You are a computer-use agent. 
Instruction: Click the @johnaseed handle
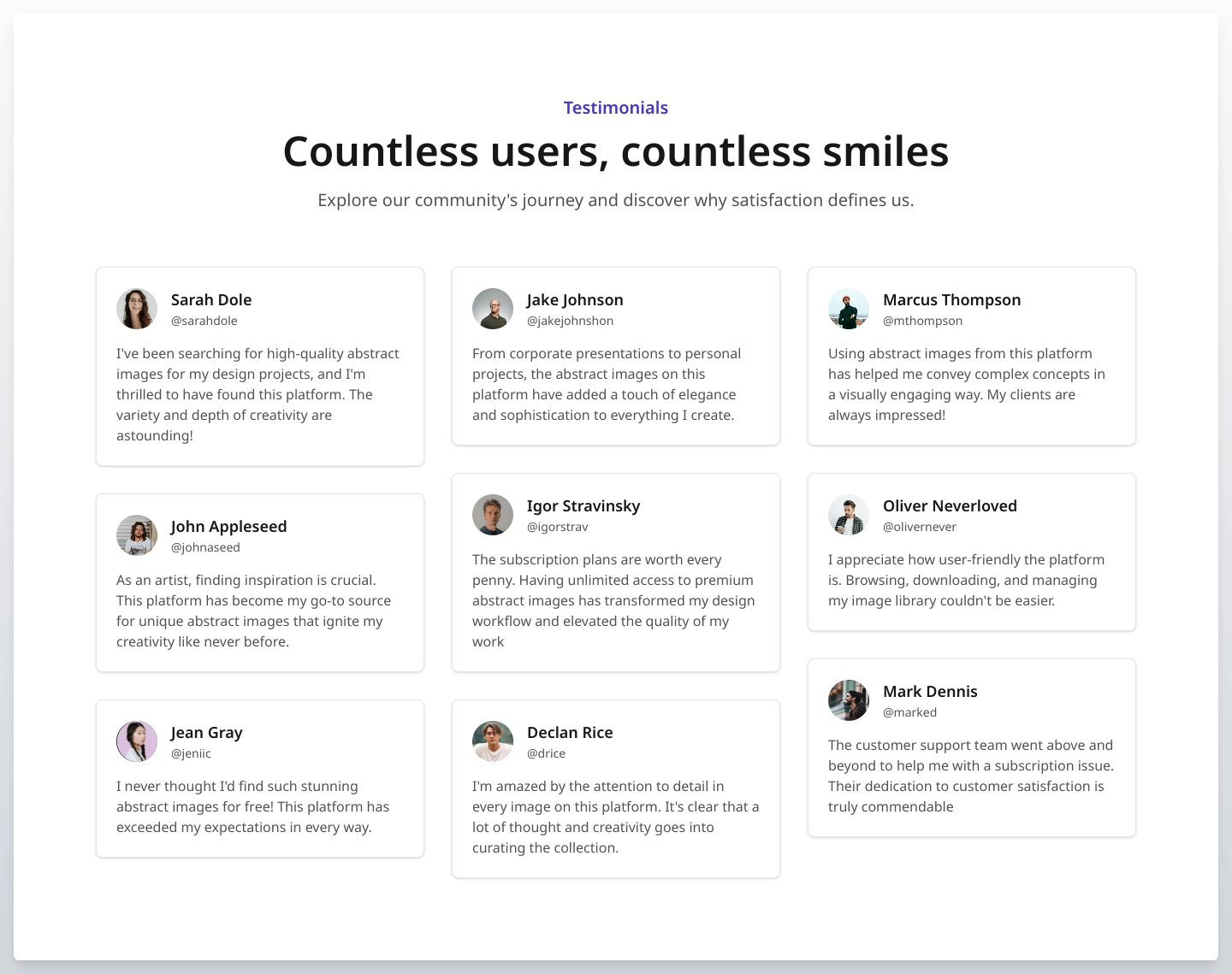click(x=205, y=547)
